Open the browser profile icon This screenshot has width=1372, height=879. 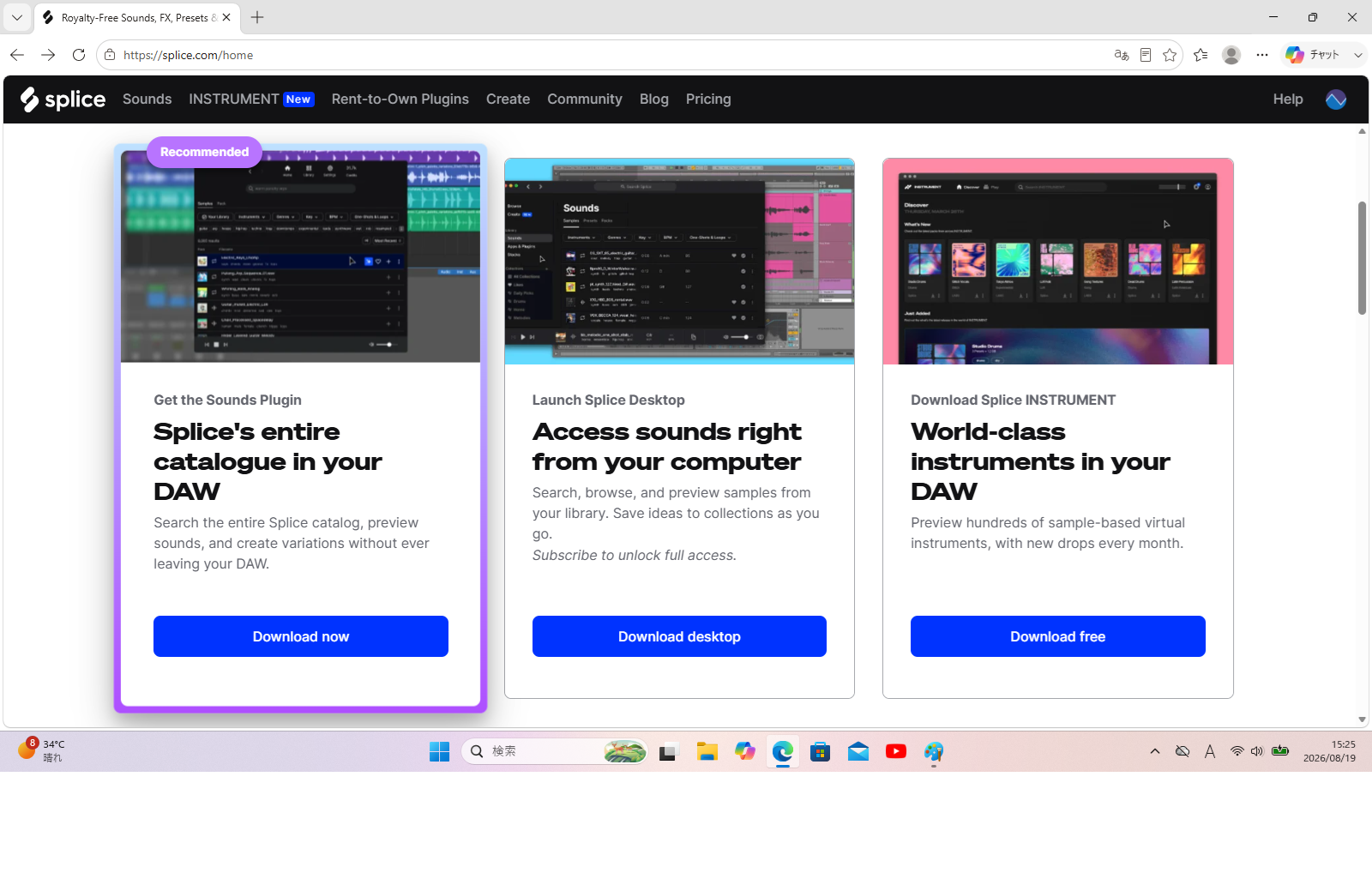pyautogui.click(x=1231, y=55)
